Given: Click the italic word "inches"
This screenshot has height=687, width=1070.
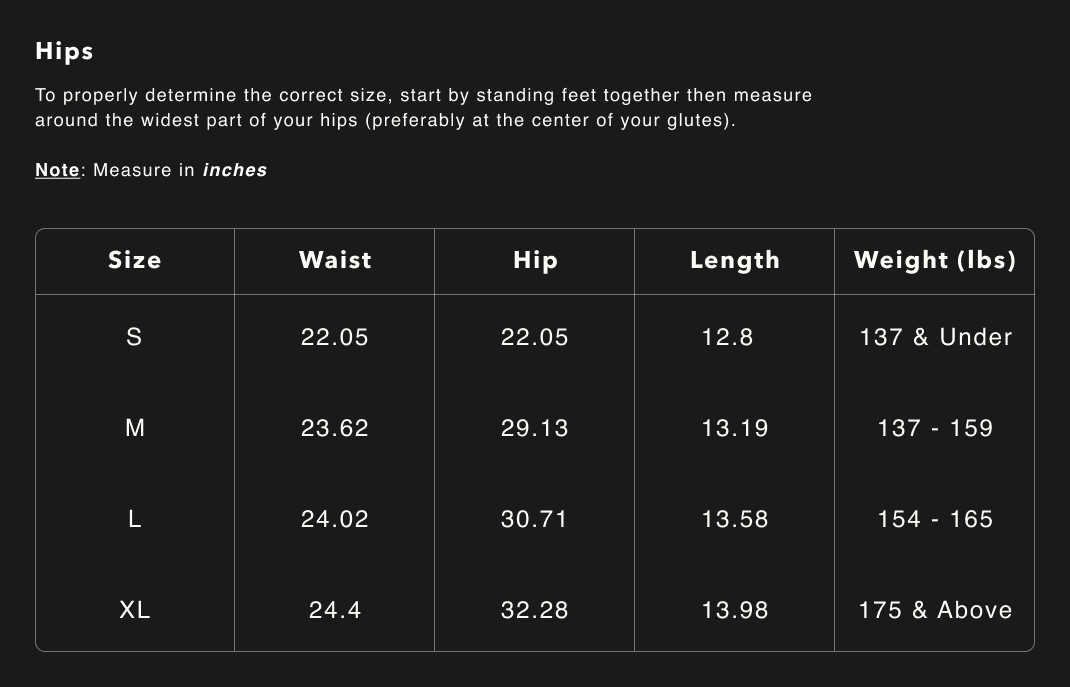Looking at the screenshot, I should 234,170.
